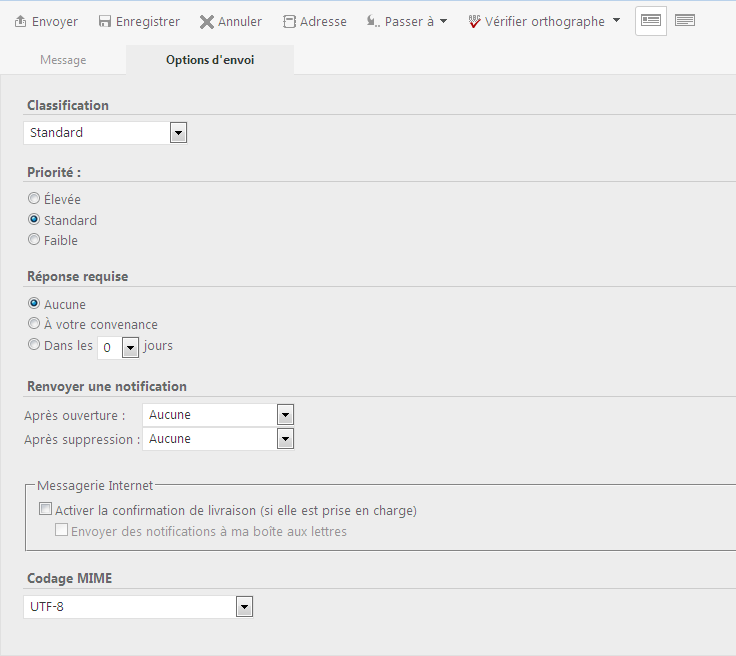Click the Passer à label
736x656 pixels.
[x=409, y=22]
